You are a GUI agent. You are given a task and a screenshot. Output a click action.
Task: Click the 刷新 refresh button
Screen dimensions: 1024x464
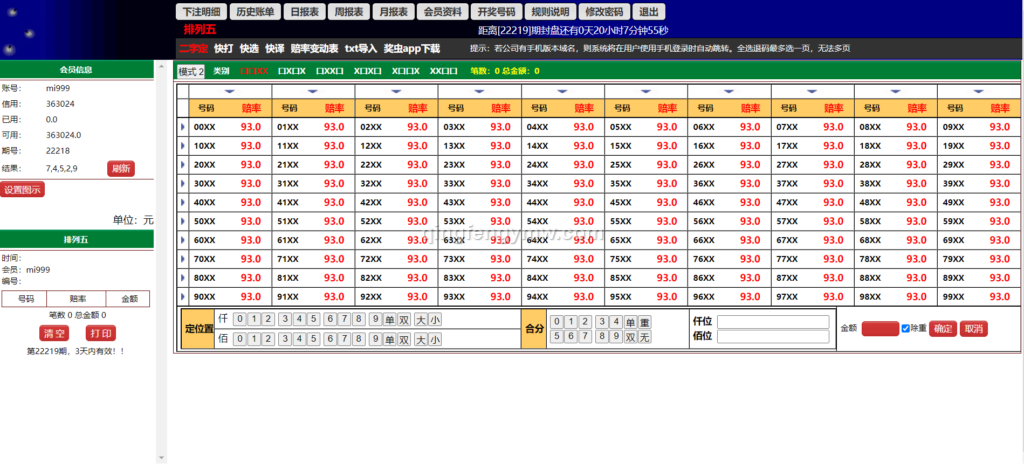coord(120,168)
